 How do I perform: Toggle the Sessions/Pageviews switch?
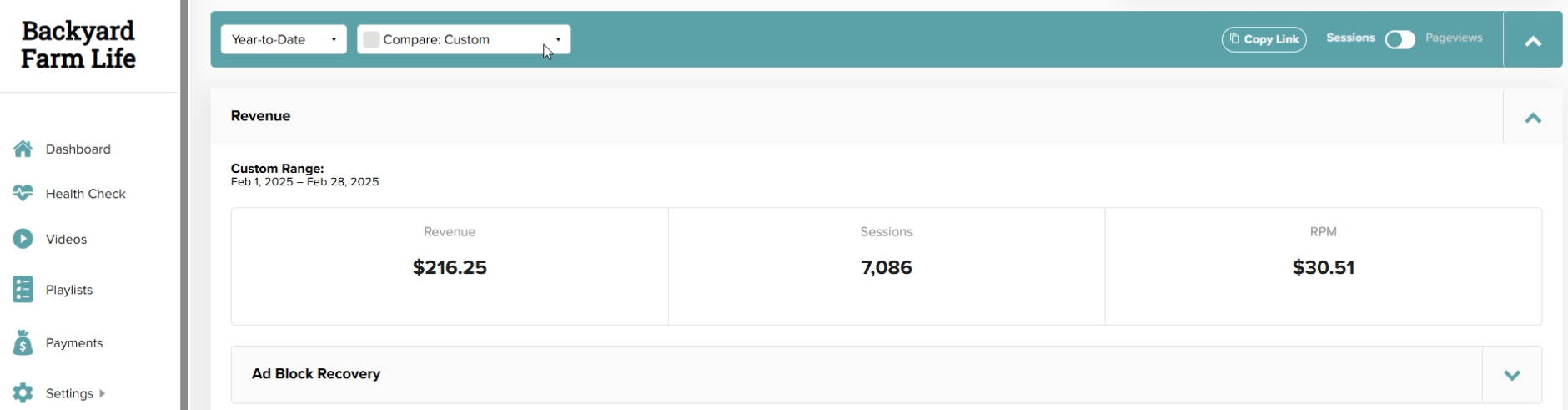pyautogui.click(x=1400, y=39)
